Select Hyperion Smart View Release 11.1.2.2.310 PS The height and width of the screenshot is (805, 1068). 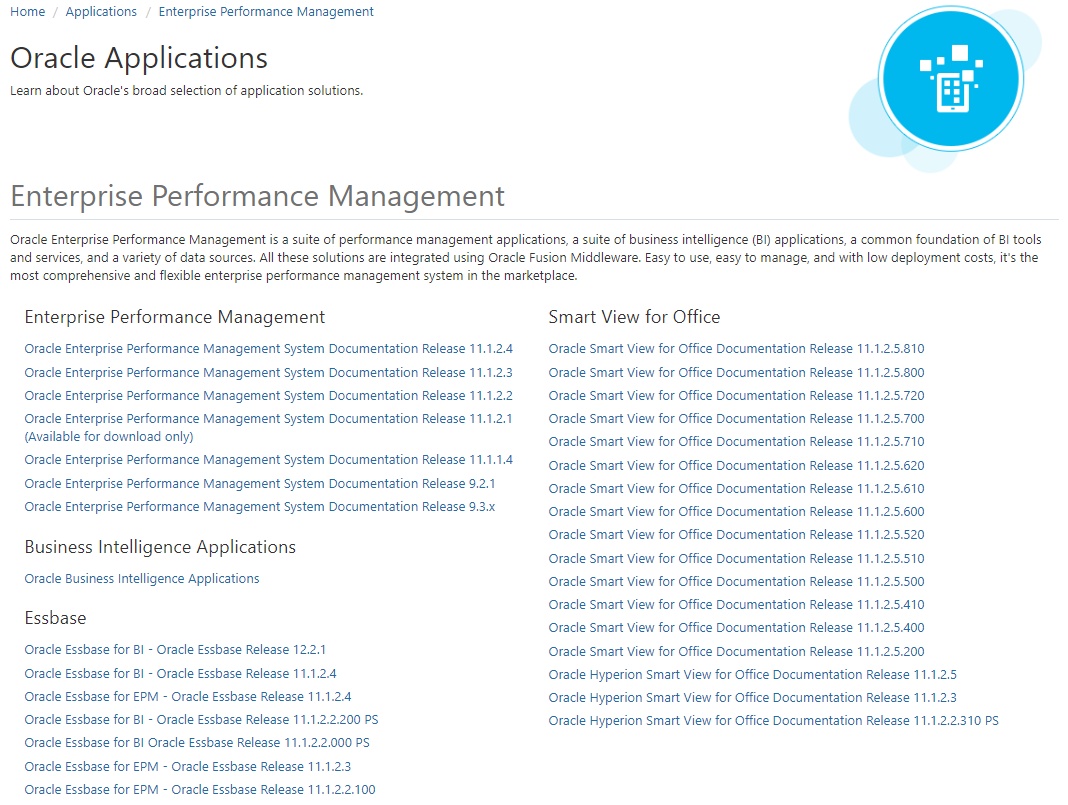[x=773, y=720]
